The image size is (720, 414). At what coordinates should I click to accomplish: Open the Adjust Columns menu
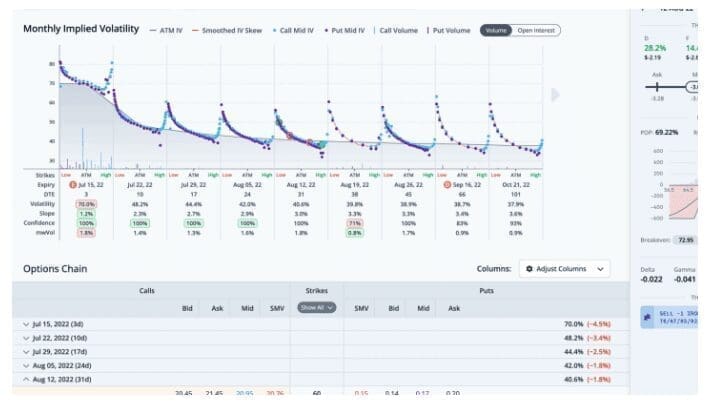click(565, 269)
